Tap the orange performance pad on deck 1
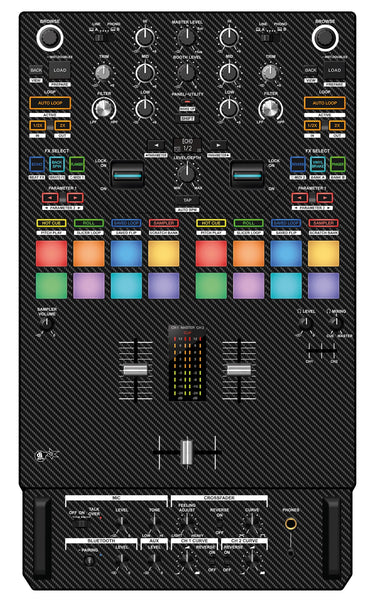 click(x=89, y=254)
